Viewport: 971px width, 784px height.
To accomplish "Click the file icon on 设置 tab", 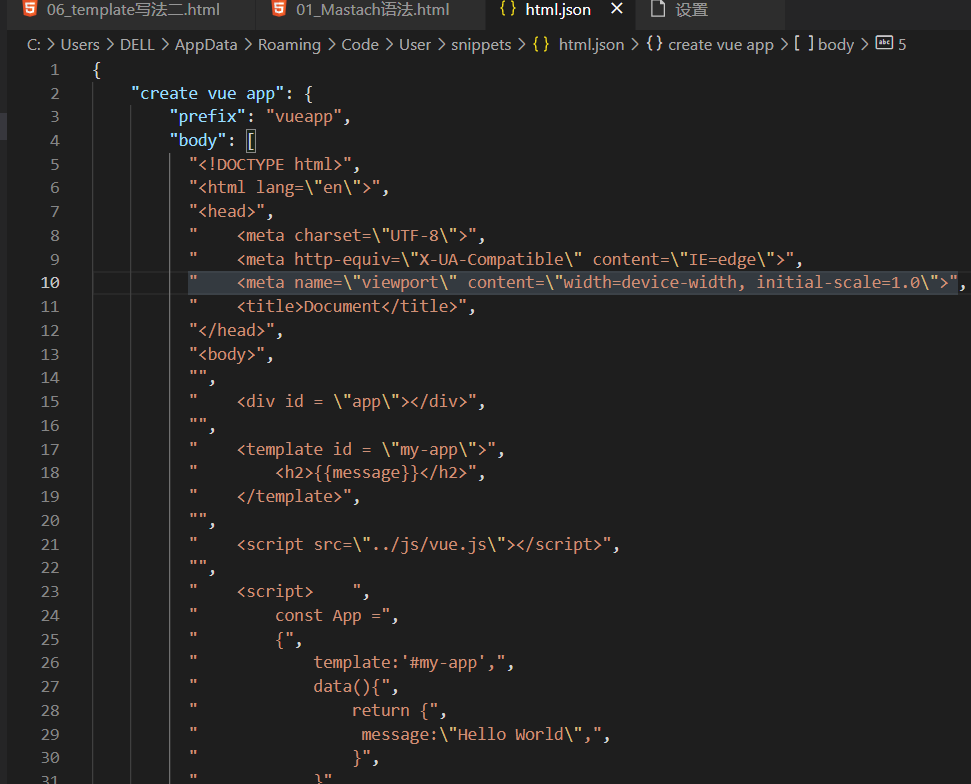I will coord(658,9).
